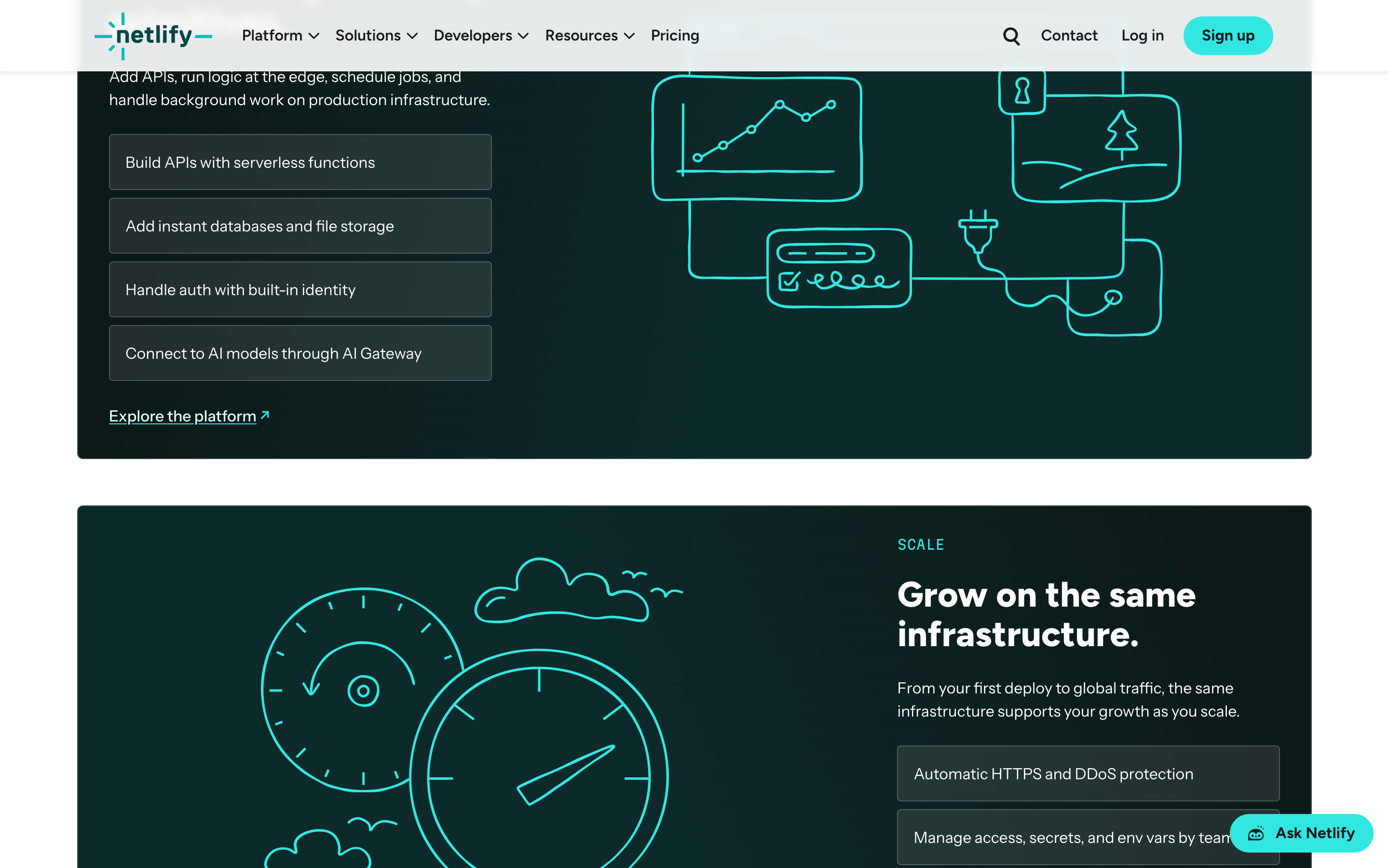Open the search magnifier icon
This screenshot has height=868, width=1389.
(1011, 36)
